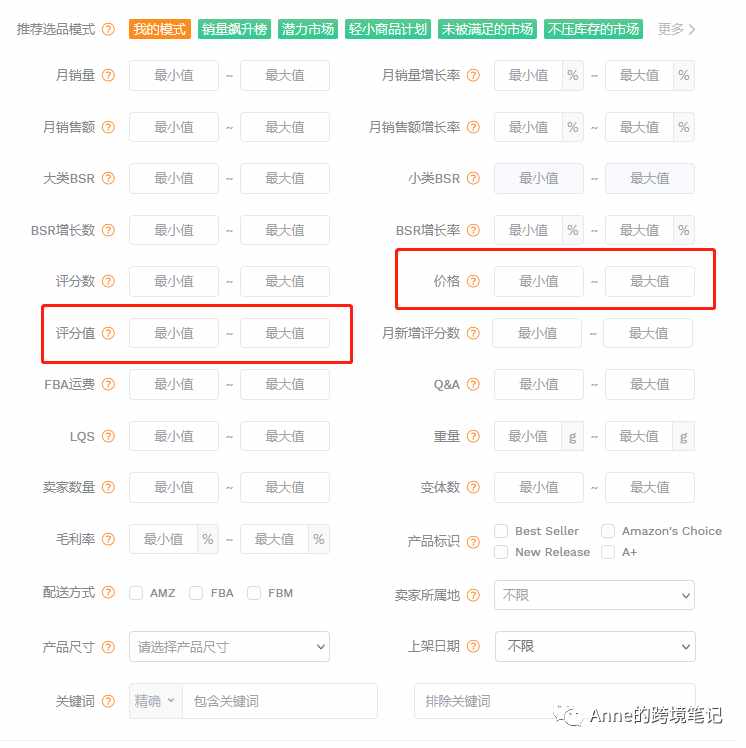Image resolution: width=746 pixels, height=748 pixels.
Task: Check the AMZ delivery checkbox
Action: click(x=136, y=593)
